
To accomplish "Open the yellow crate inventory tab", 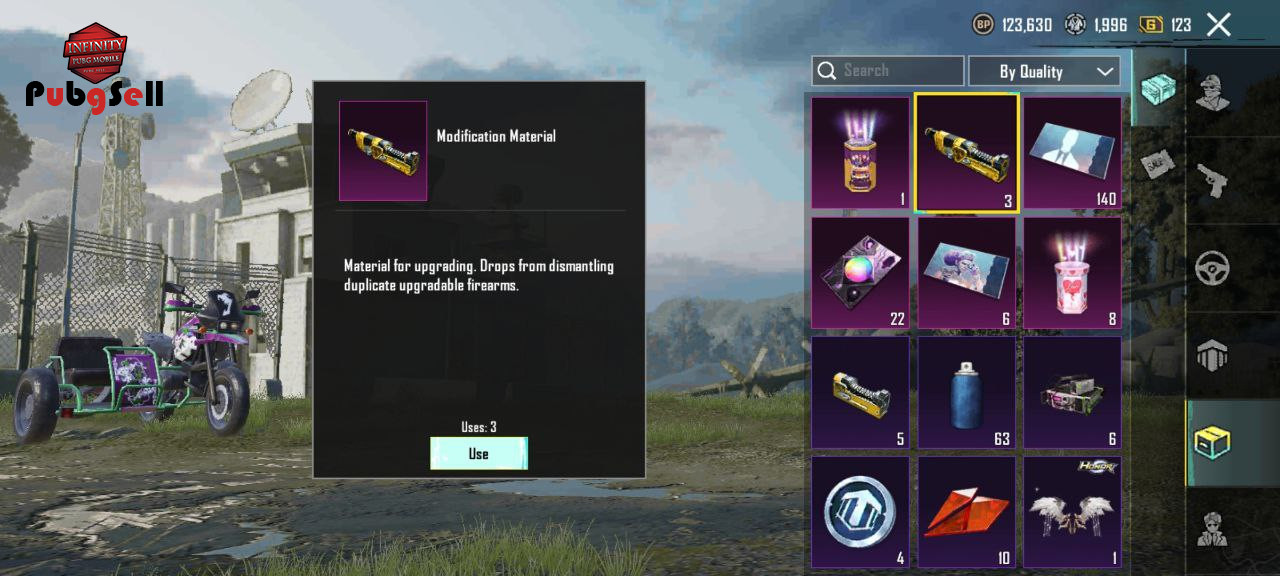I will 1213,442.
